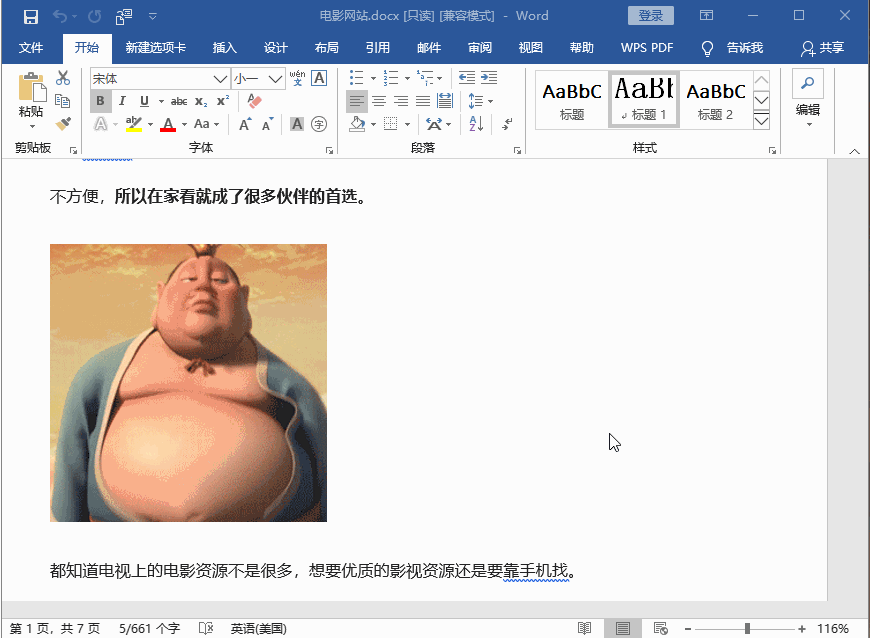This screenshot has width=870, height=638.
Task: Click the multilevel list icon
Action: click(426, 78)
